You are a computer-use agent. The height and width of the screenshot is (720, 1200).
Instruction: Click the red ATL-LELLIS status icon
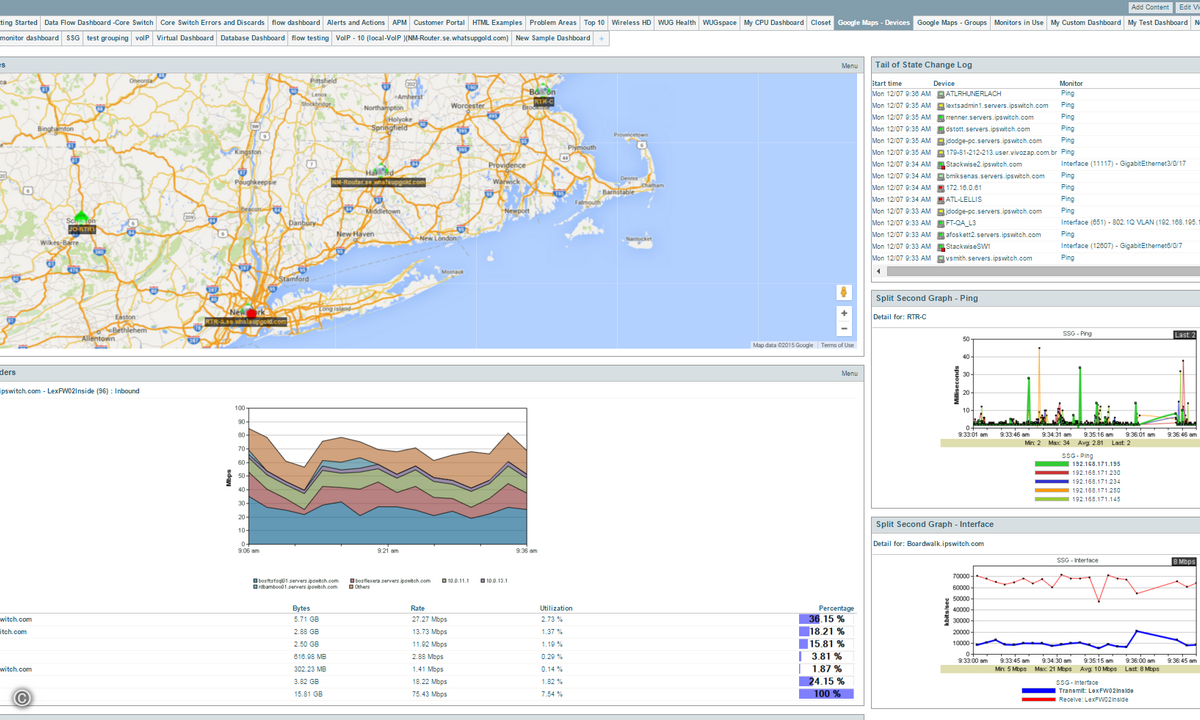[x=939, y=199]
